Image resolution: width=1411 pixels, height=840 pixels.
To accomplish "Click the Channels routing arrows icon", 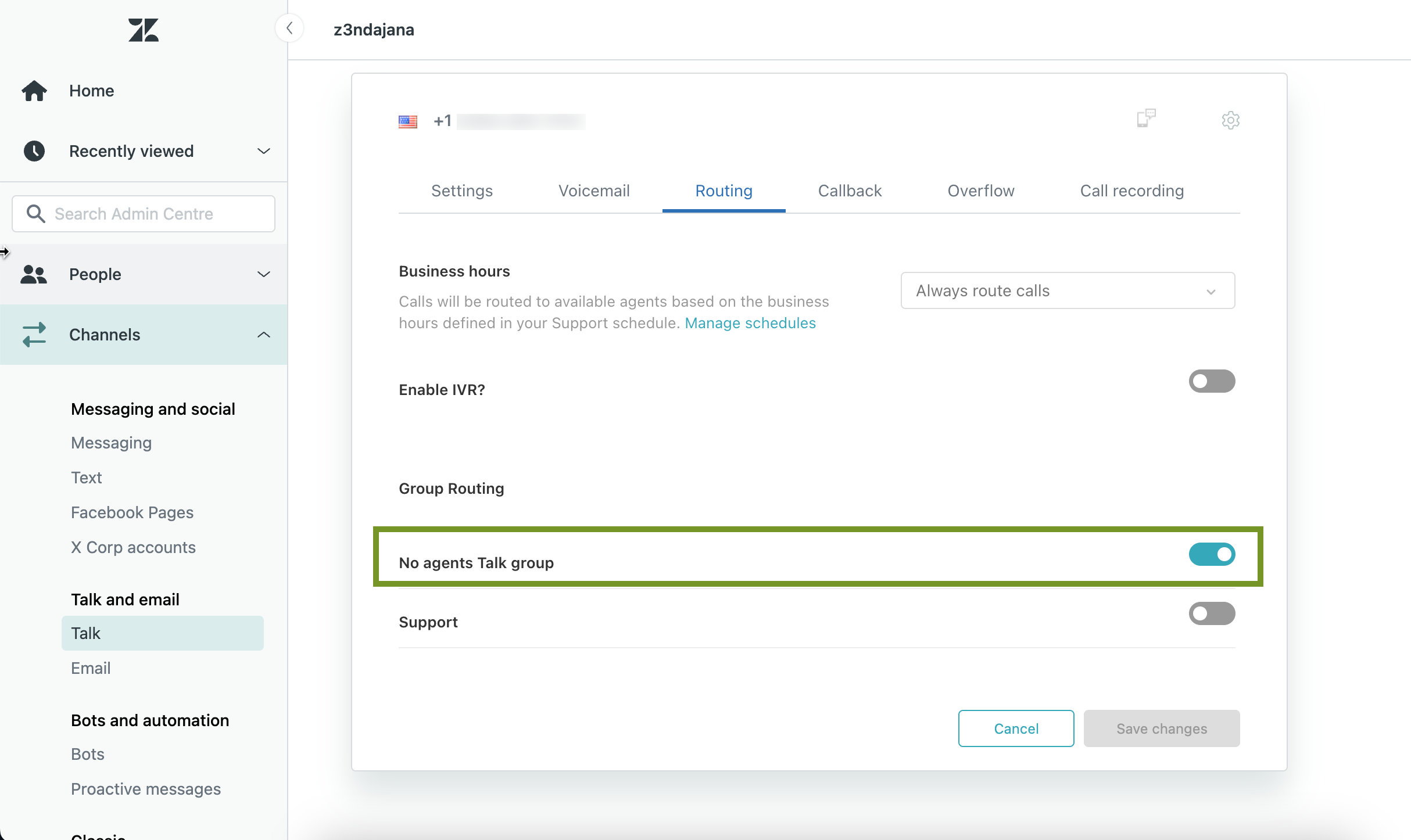I will click(x=34, y=333).
